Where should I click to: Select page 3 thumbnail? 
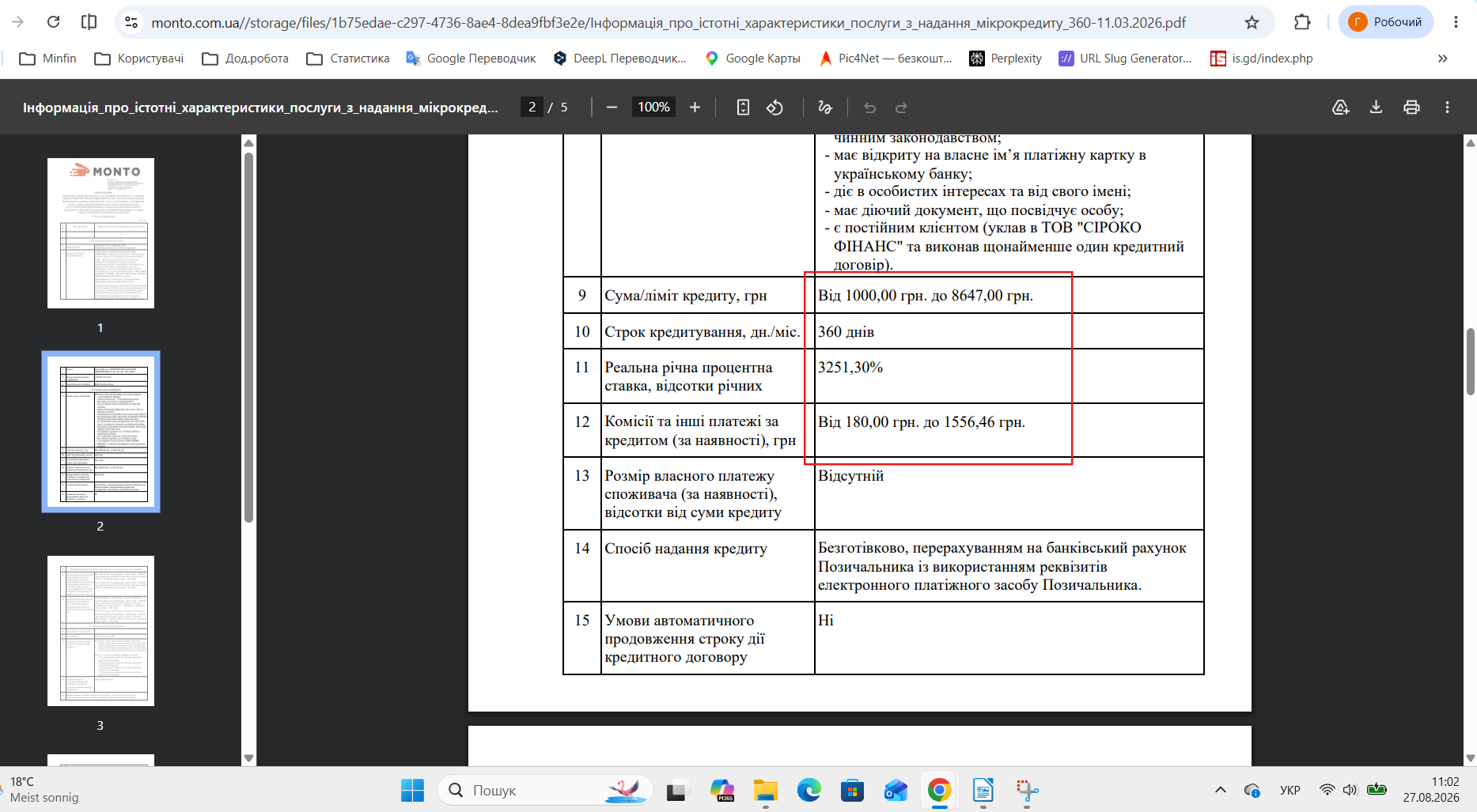tap(100, 631)
